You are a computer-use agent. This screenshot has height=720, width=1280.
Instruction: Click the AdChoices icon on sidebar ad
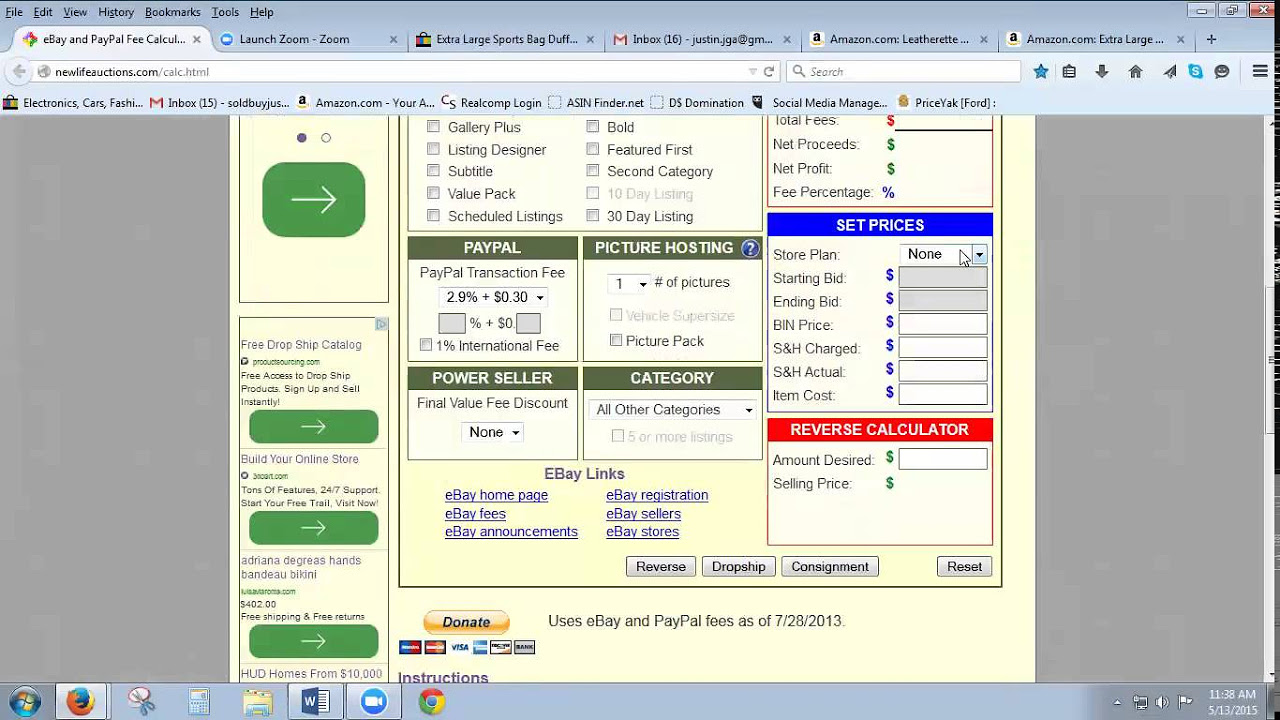[x=381, y=324]
